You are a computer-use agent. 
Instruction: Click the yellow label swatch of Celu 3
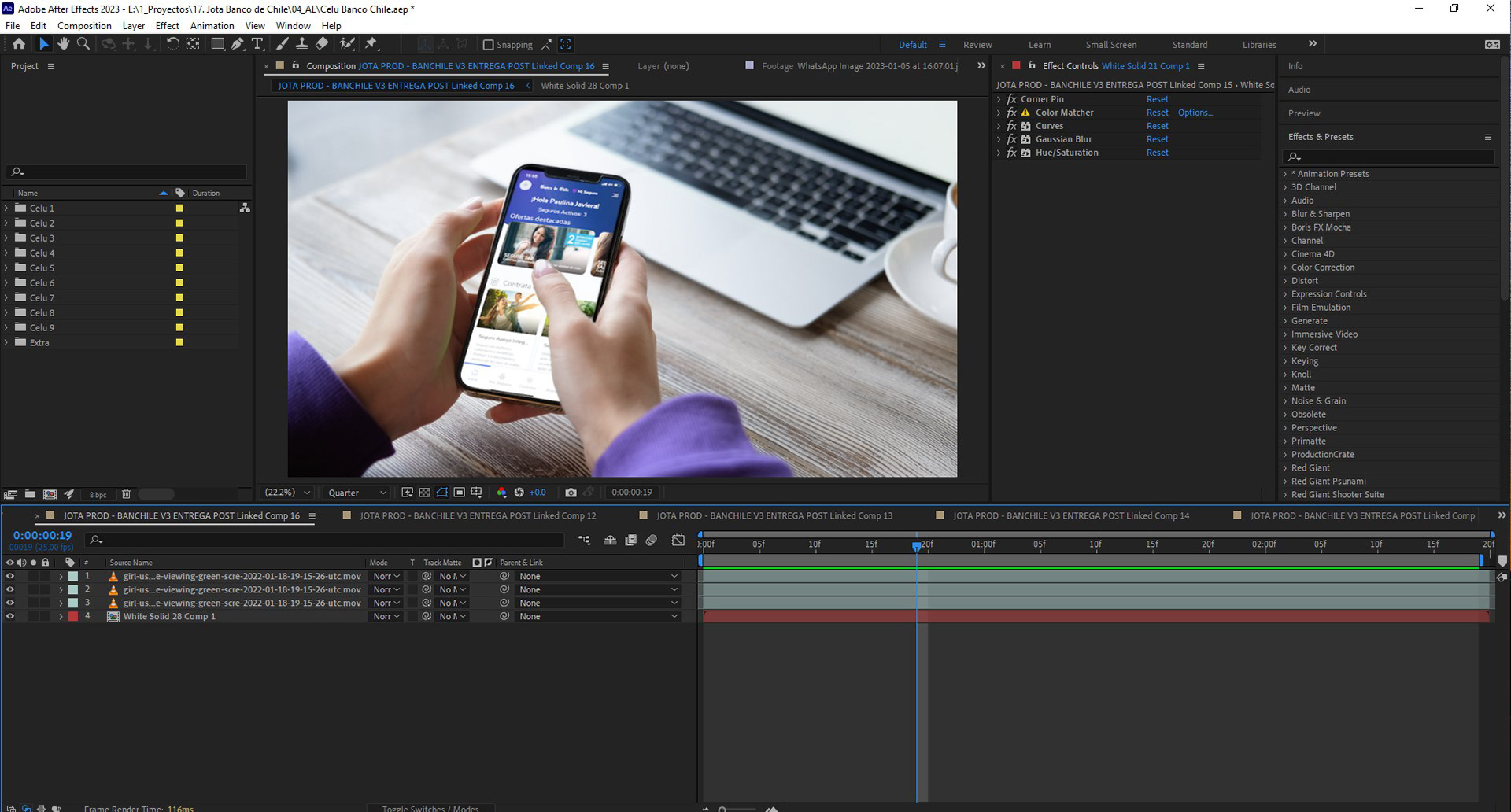tap(179, 238)
